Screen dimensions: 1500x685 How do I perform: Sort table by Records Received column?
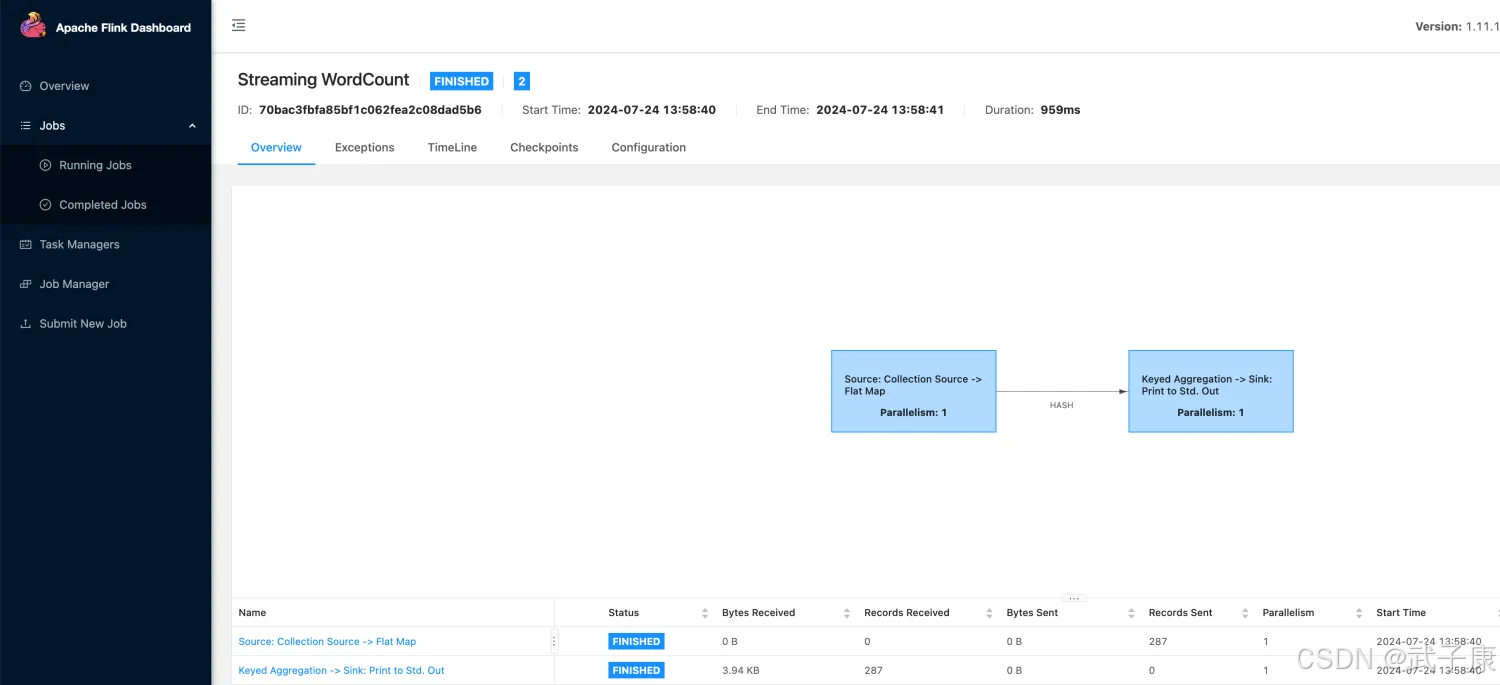coord(989,613)
